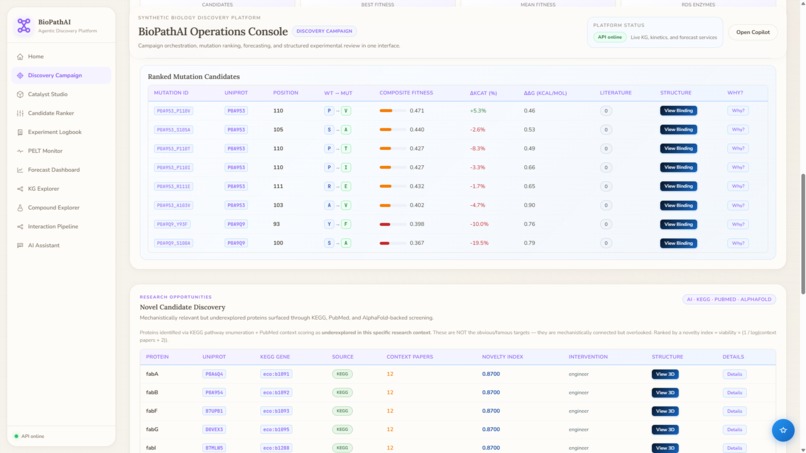The height and width of the screenshot is (453, 806).
Task: Open Candidate Ranker section
Action: pos(61,113)
